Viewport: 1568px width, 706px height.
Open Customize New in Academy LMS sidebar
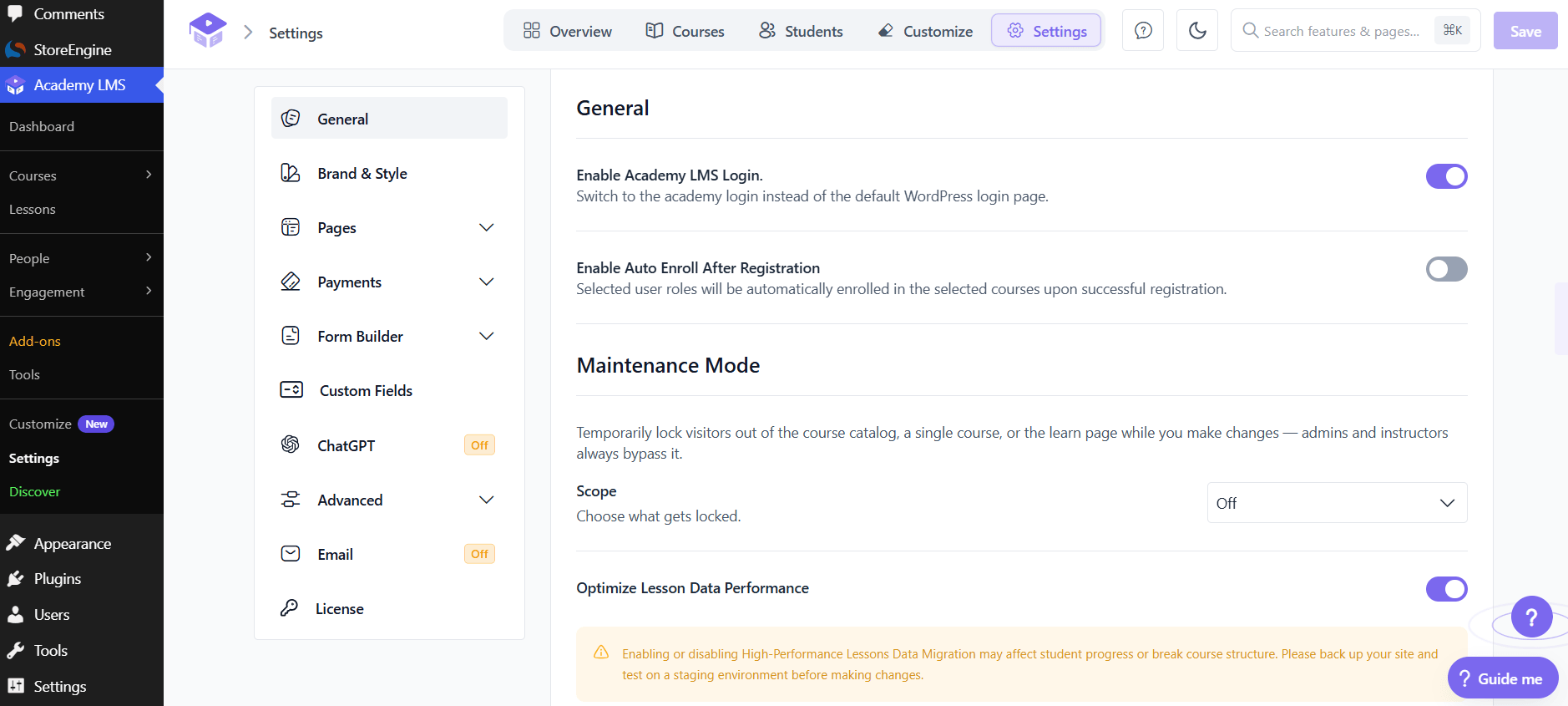(x=61, y=424)
